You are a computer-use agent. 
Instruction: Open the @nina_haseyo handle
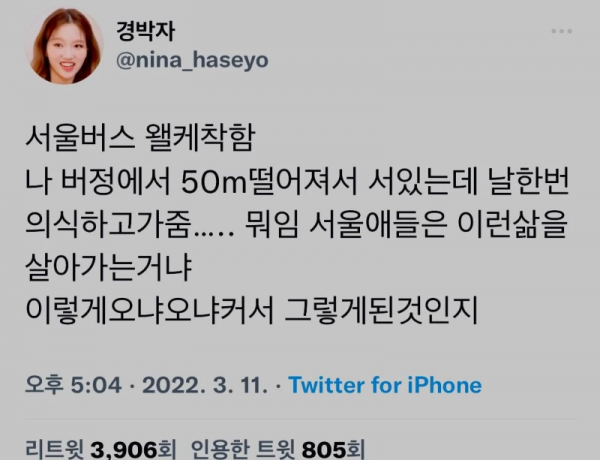[x=192, y=60]
